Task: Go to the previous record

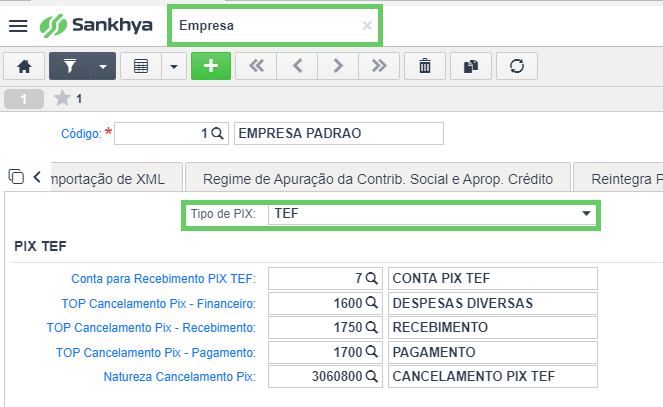Action: 297,66
